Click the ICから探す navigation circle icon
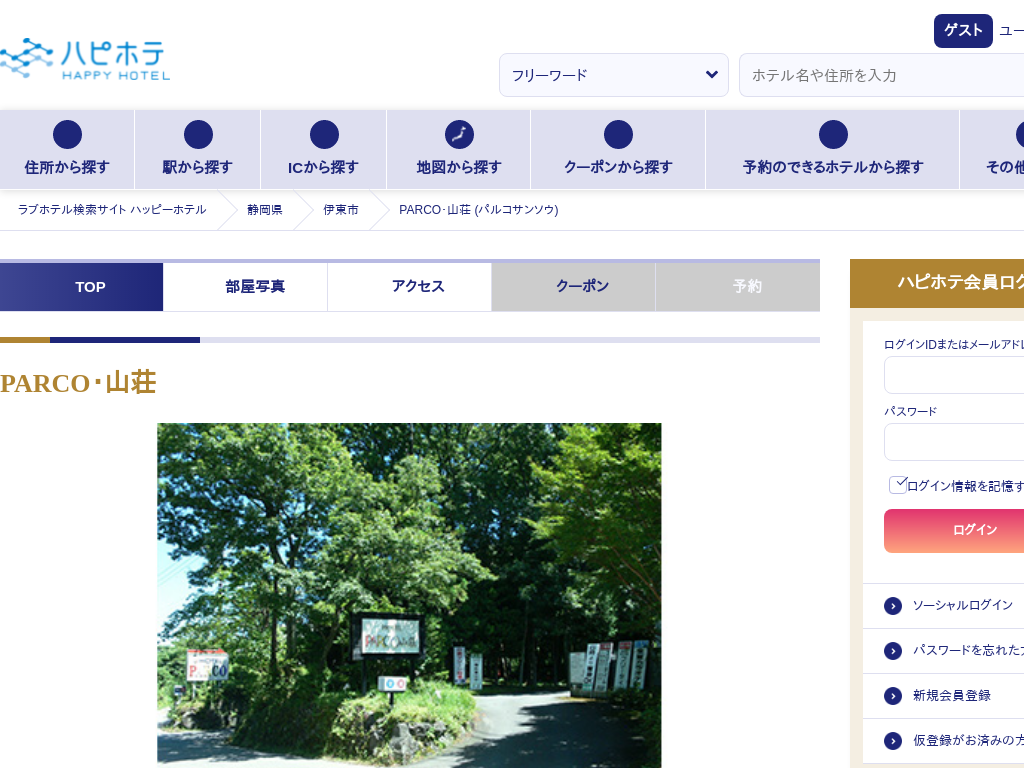This screenshot has width=1024, height=768. point(324,135)
